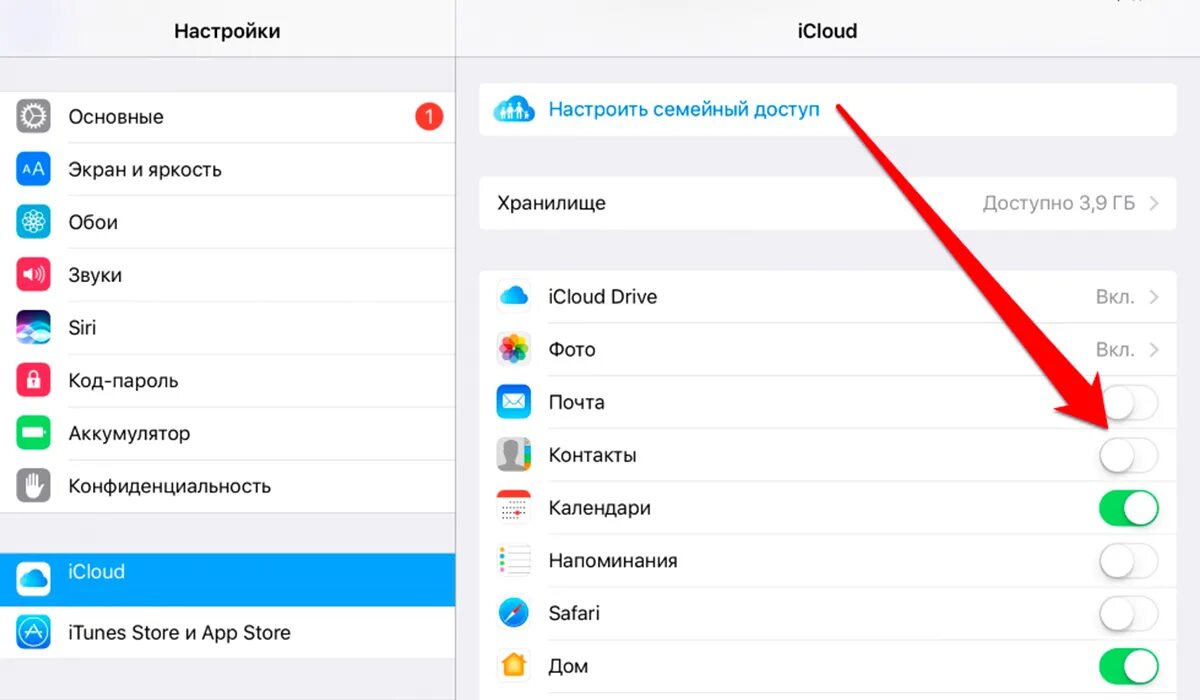This screenshot has height=700, width=1200.
Task: Tap the Хранилище label
Action: point(552,203)
